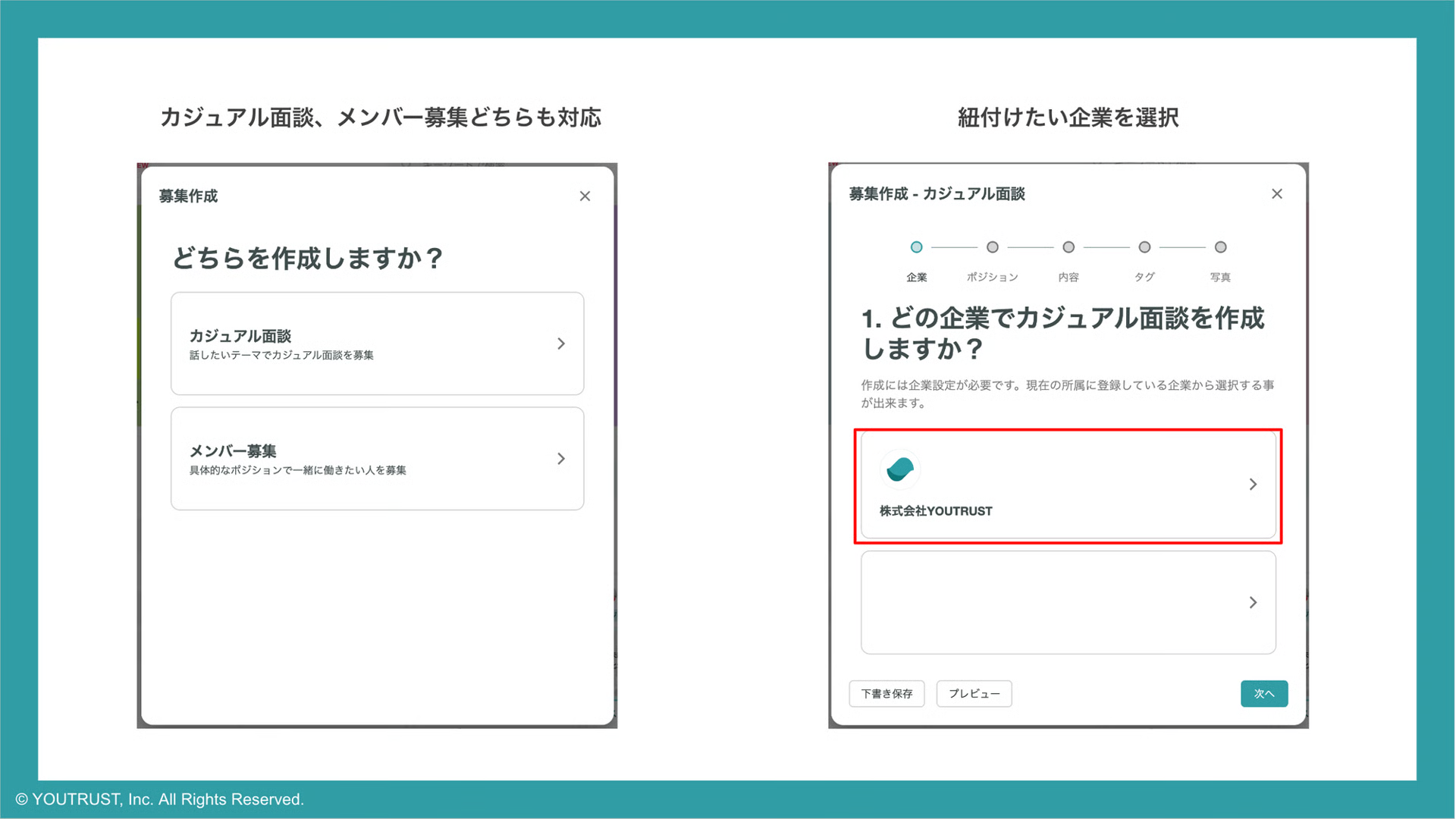The image size is (1456, 819).
Task: Click the 写真 step circle icon
Action: [x=1221, y=246]
